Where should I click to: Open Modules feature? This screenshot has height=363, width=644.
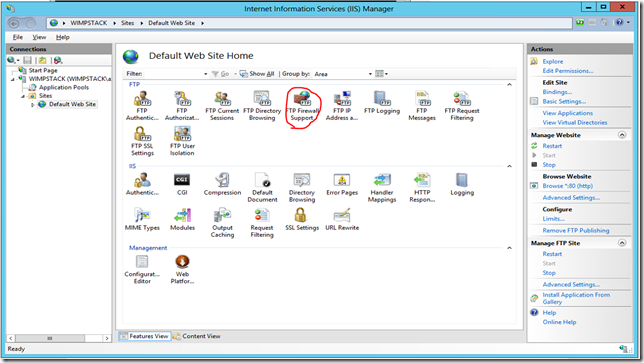[x=182, y=219]
